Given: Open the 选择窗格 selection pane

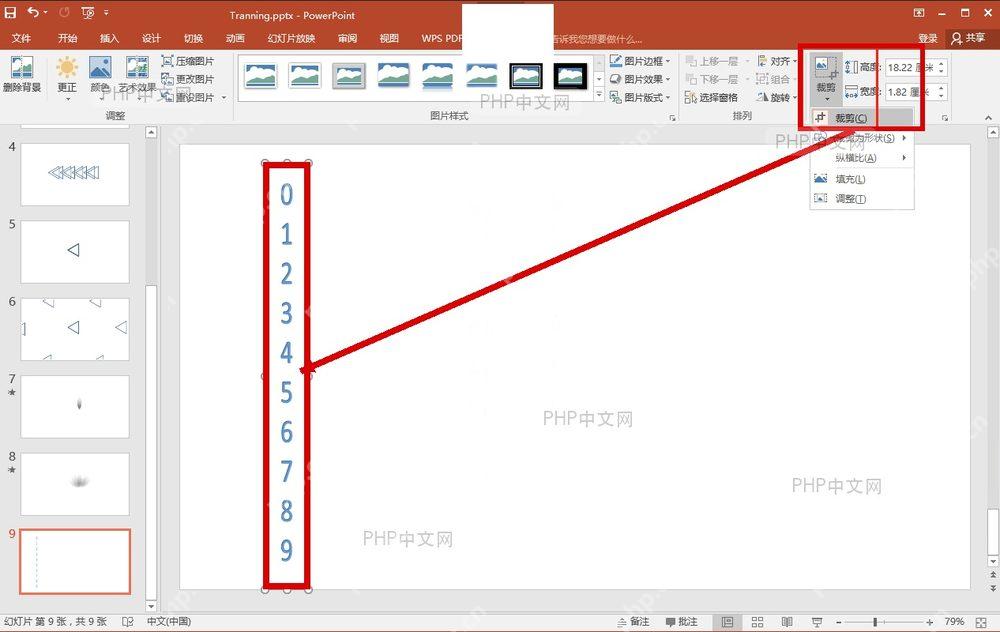Looking at the screenshot, I should coord(711,97).
